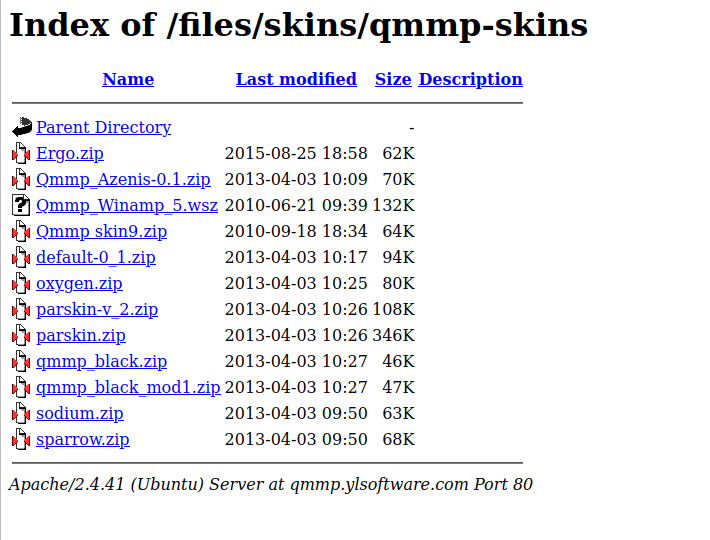Click the archive icon next to oxygen.zip
The image size is (710, 540).
(22, 284)
